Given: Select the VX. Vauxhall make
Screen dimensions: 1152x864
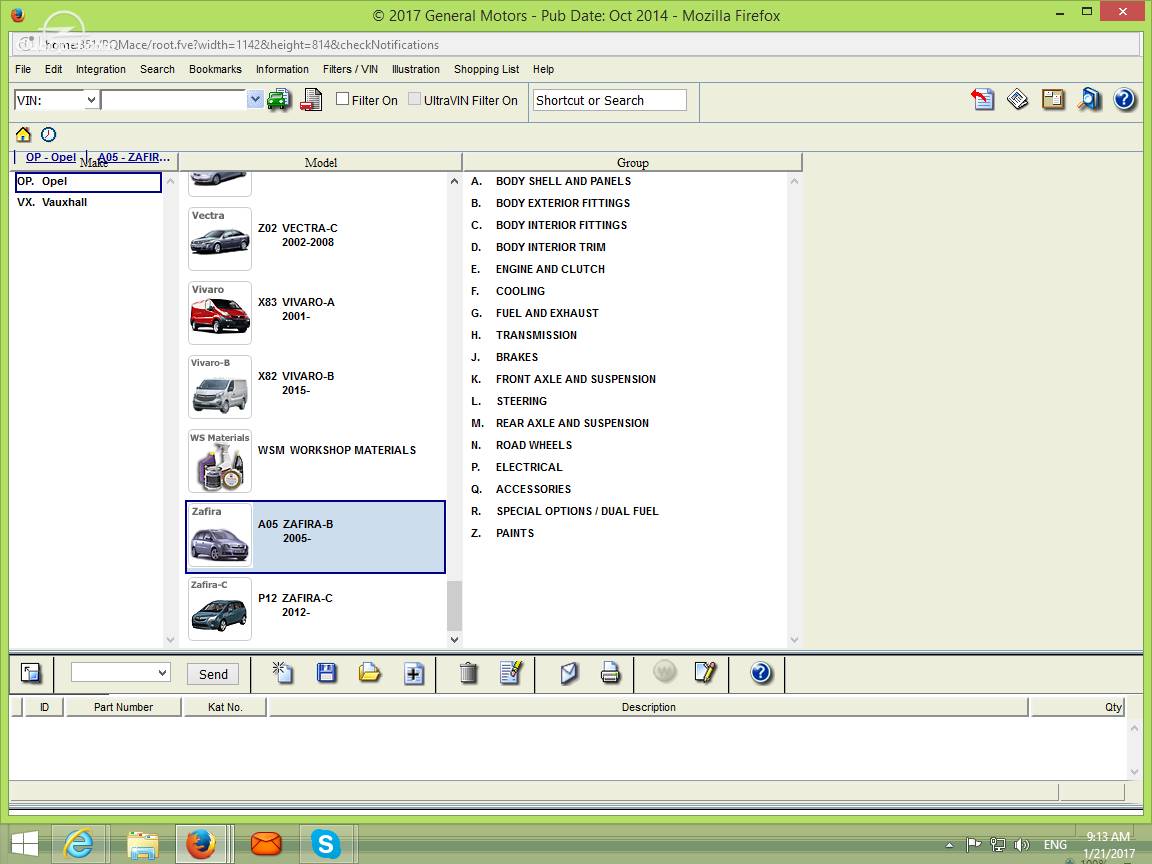Looking at the screenshot, I should pyautogui.click(x=52, y=202).
